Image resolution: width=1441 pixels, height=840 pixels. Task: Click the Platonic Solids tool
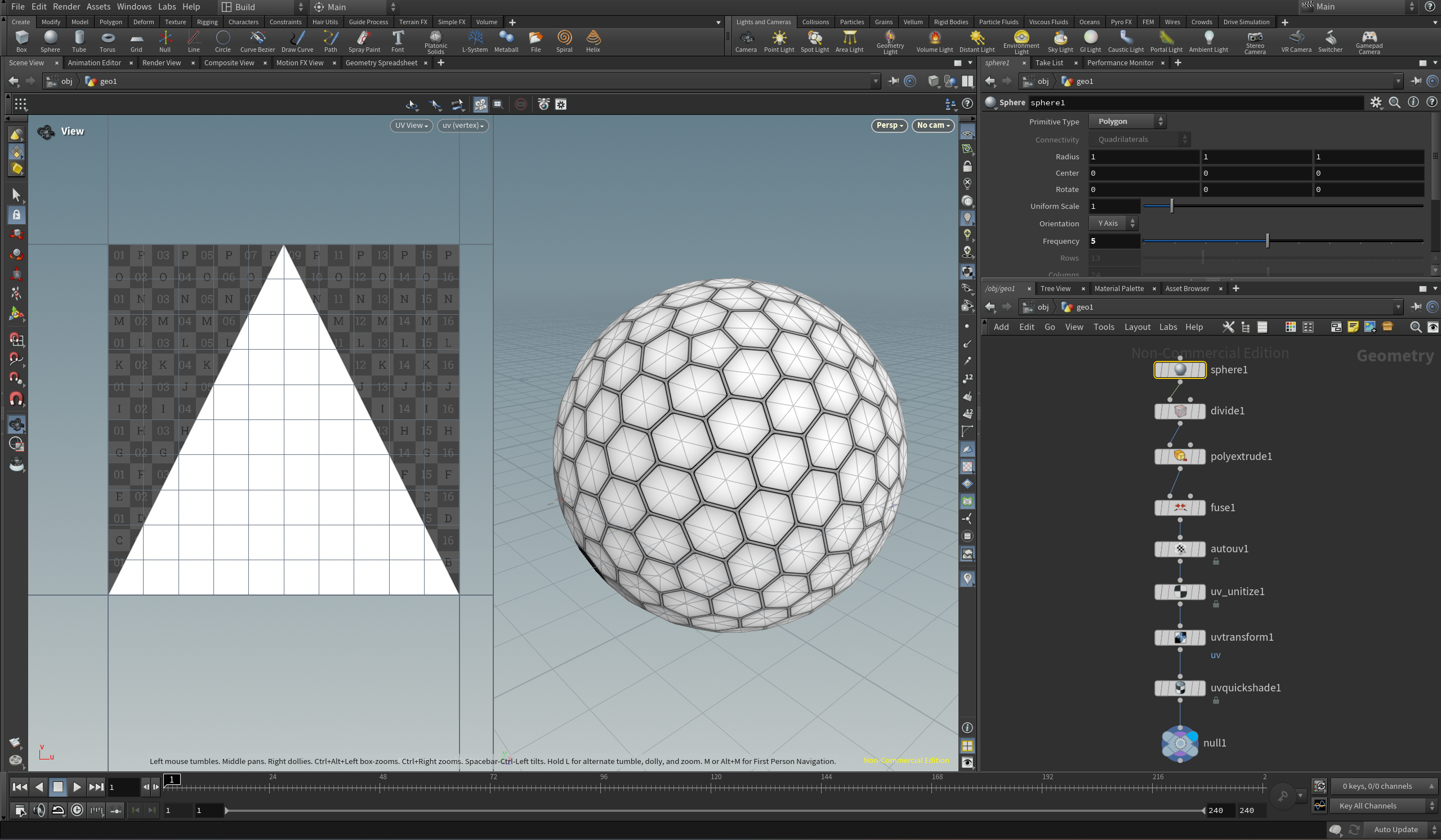(x=435, y=41)
